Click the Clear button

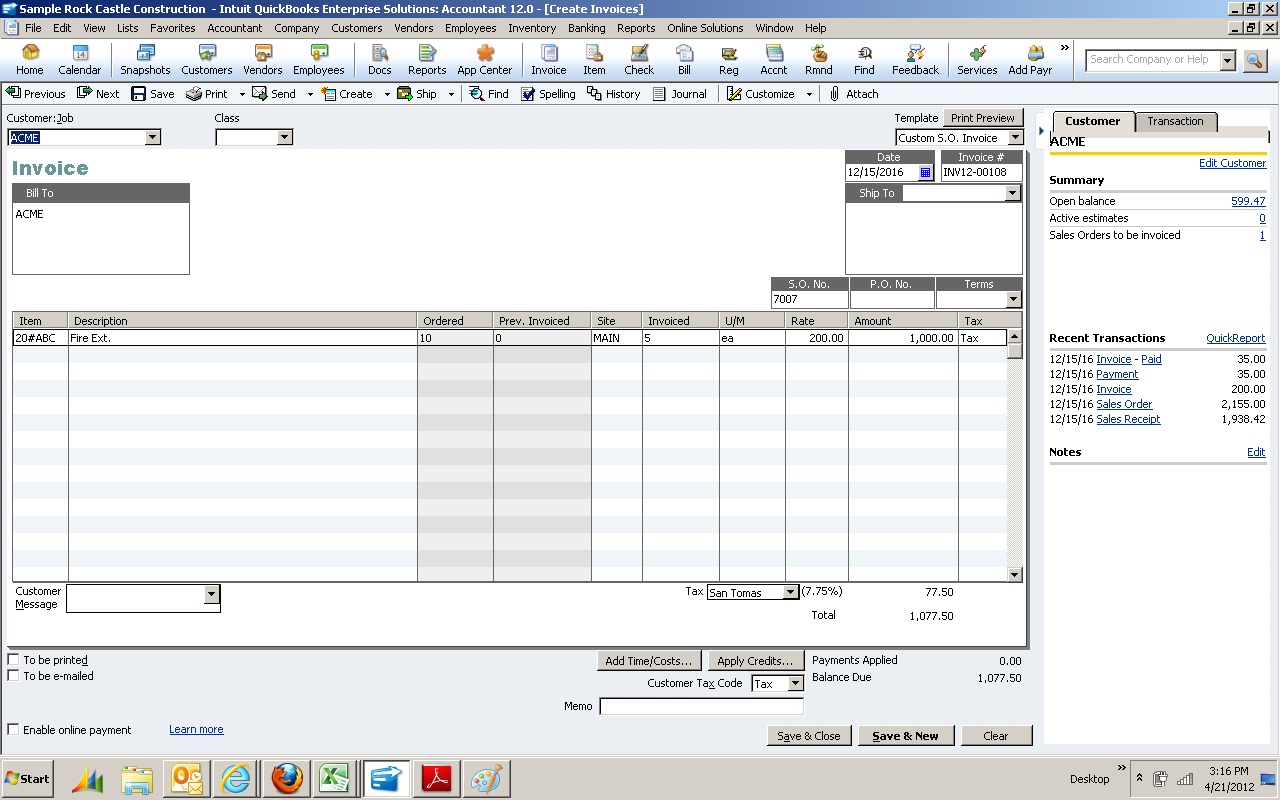(x=996, y=736)
